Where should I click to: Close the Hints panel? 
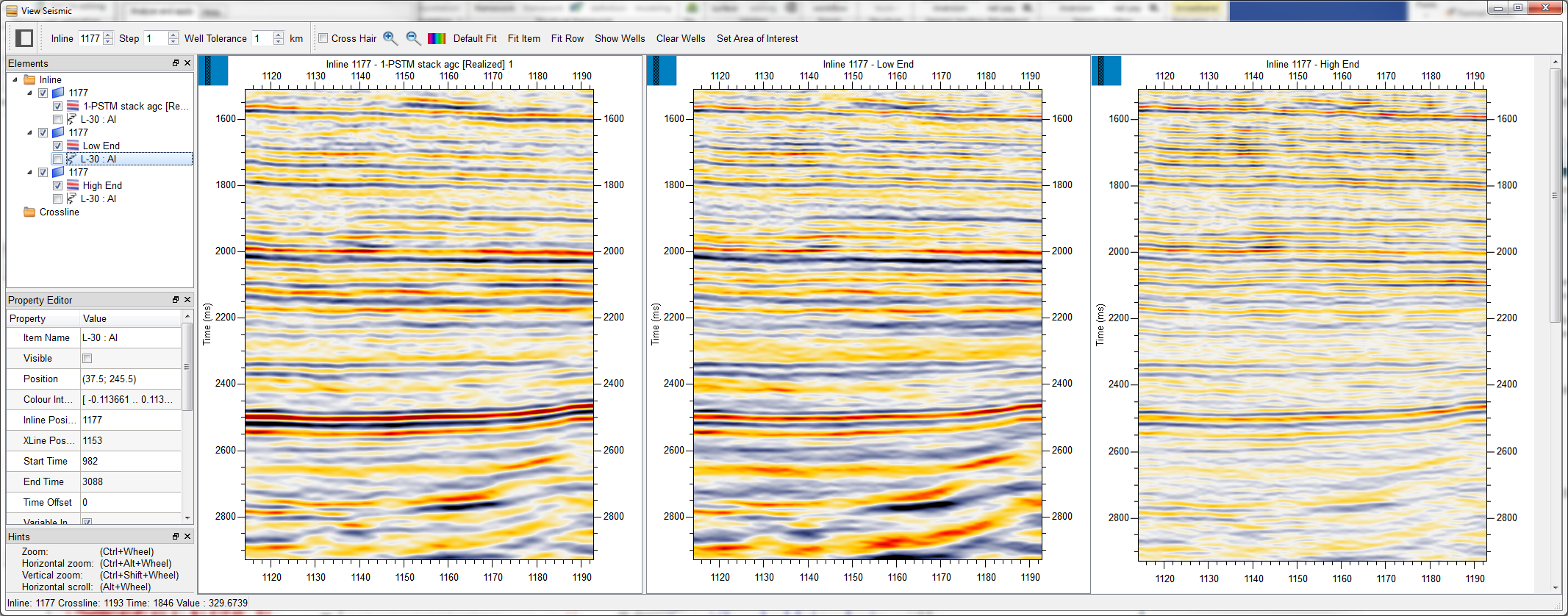click(x=187, y=537)
